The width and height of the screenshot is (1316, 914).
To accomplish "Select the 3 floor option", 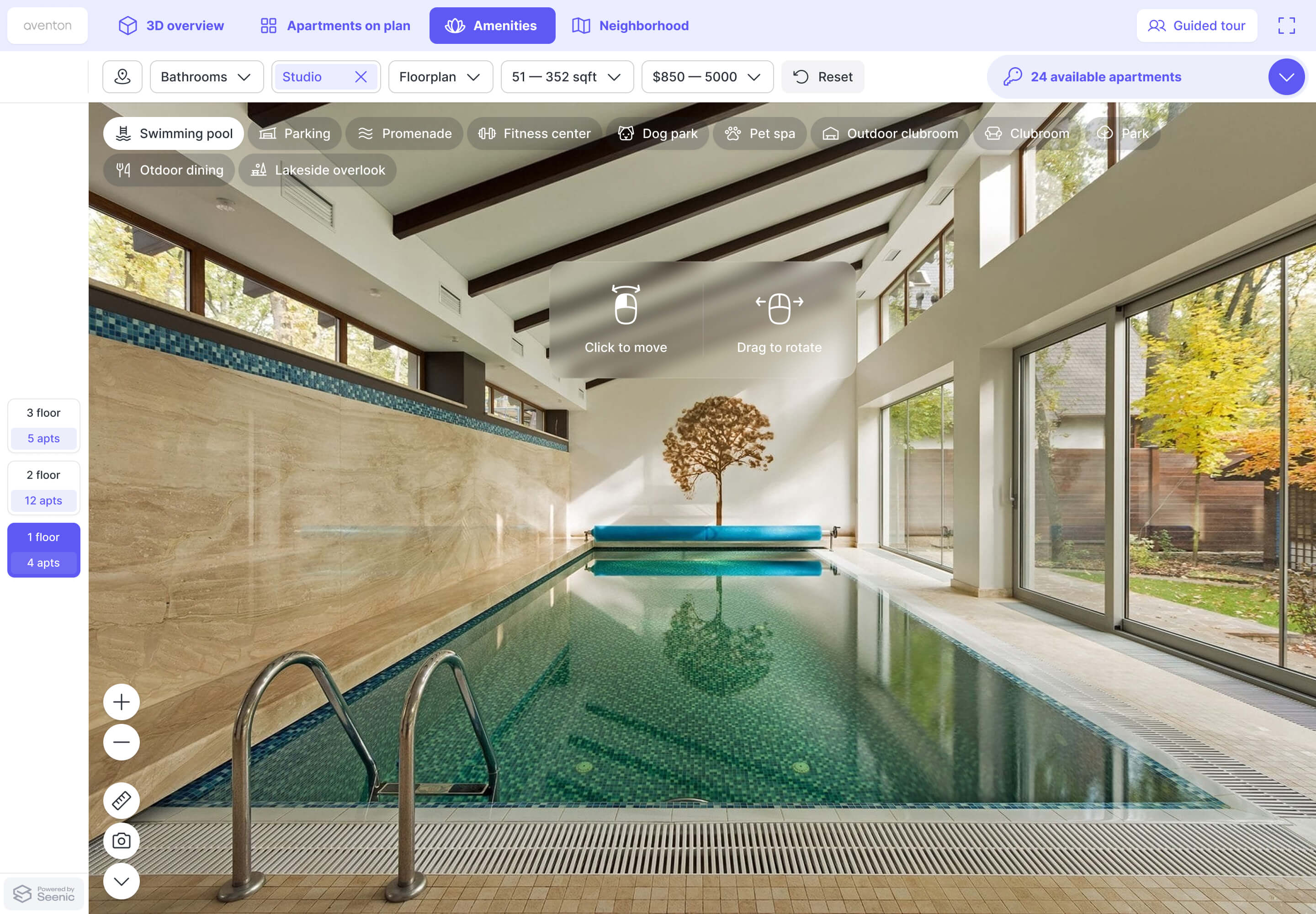I will pos(43,425).
